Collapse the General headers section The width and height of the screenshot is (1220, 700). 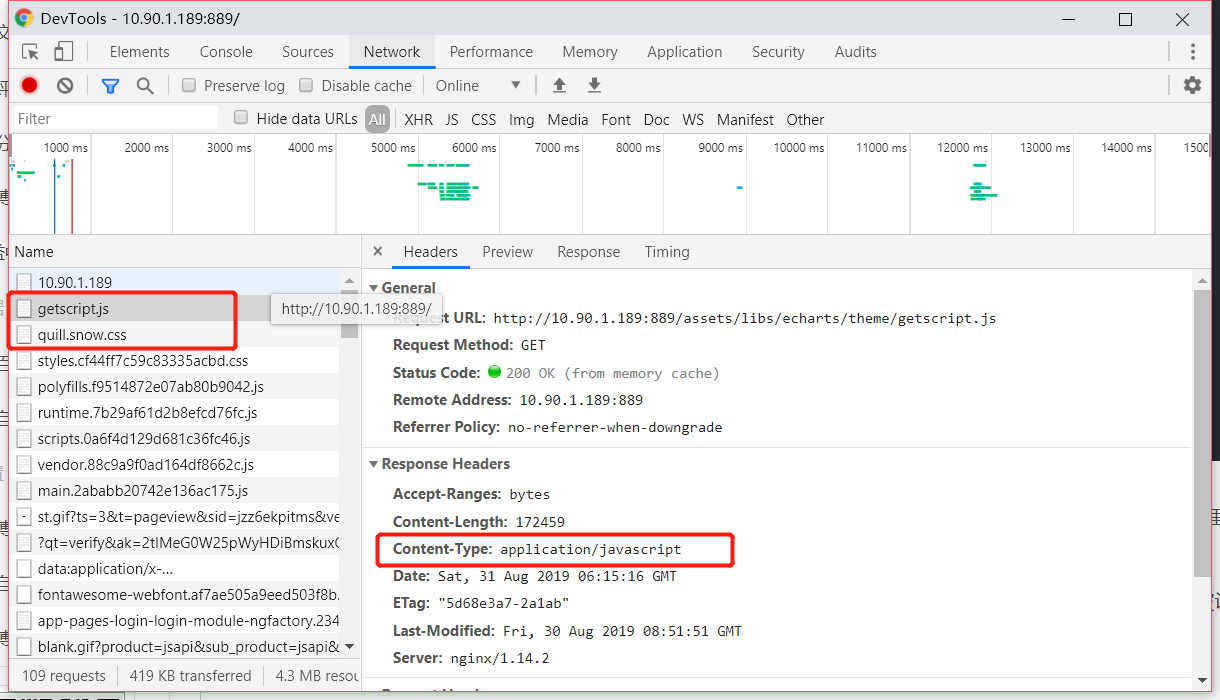(374, 287)
